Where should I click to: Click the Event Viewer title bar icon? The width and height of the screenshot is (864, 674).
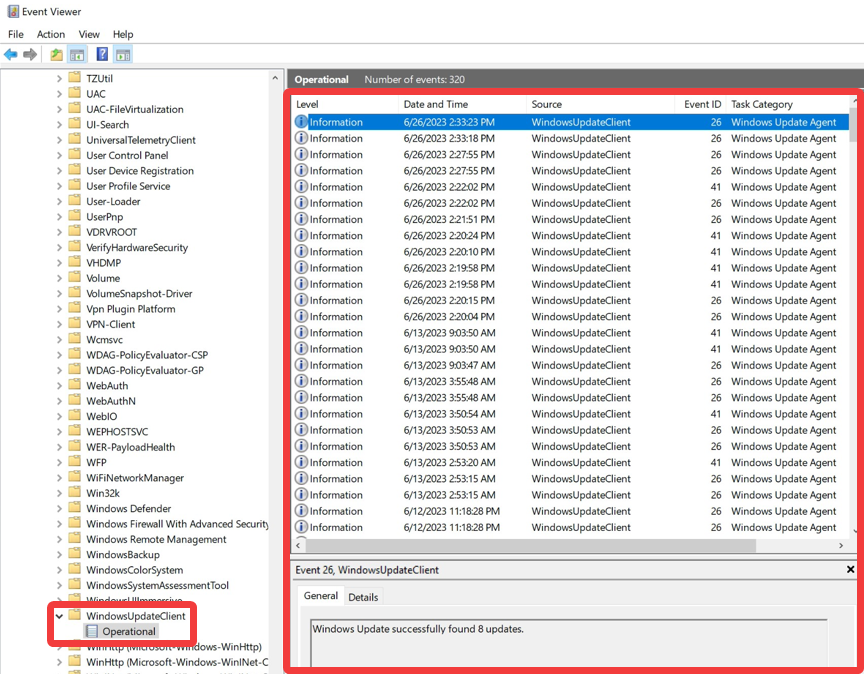tap(13, 12)
